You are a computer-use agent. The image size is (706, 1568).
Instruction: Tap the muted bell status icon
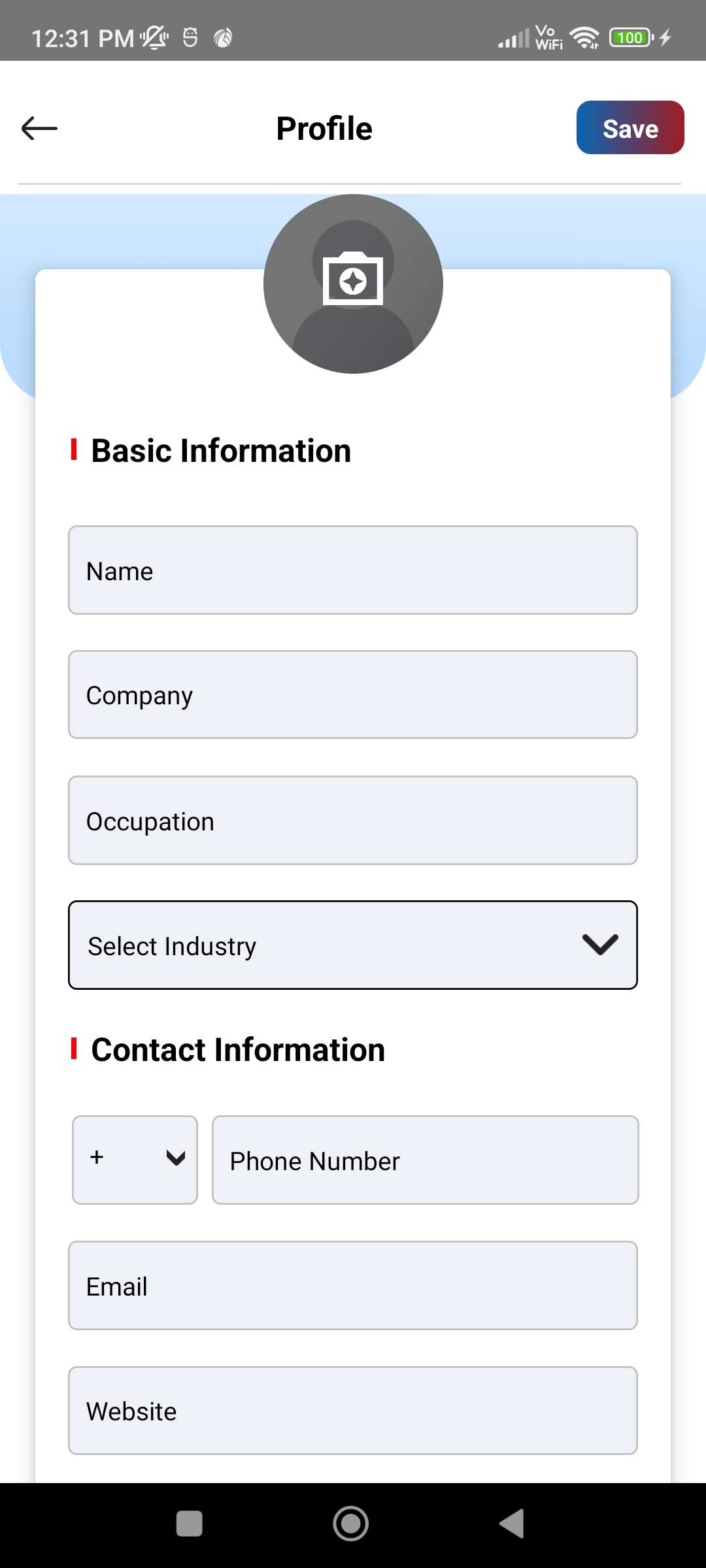coord(155,38)
